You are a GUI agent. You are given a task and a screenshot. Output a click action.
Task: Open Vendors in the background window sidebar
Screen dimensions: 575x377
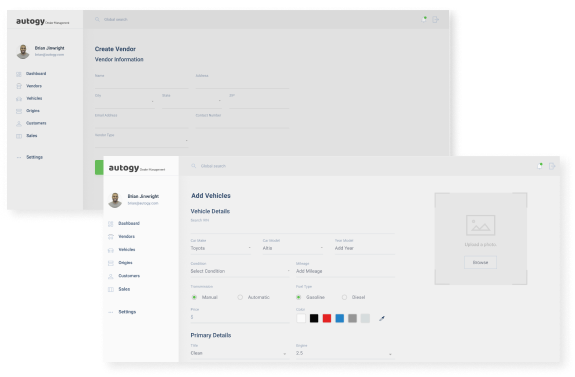[x=34, y=86]
